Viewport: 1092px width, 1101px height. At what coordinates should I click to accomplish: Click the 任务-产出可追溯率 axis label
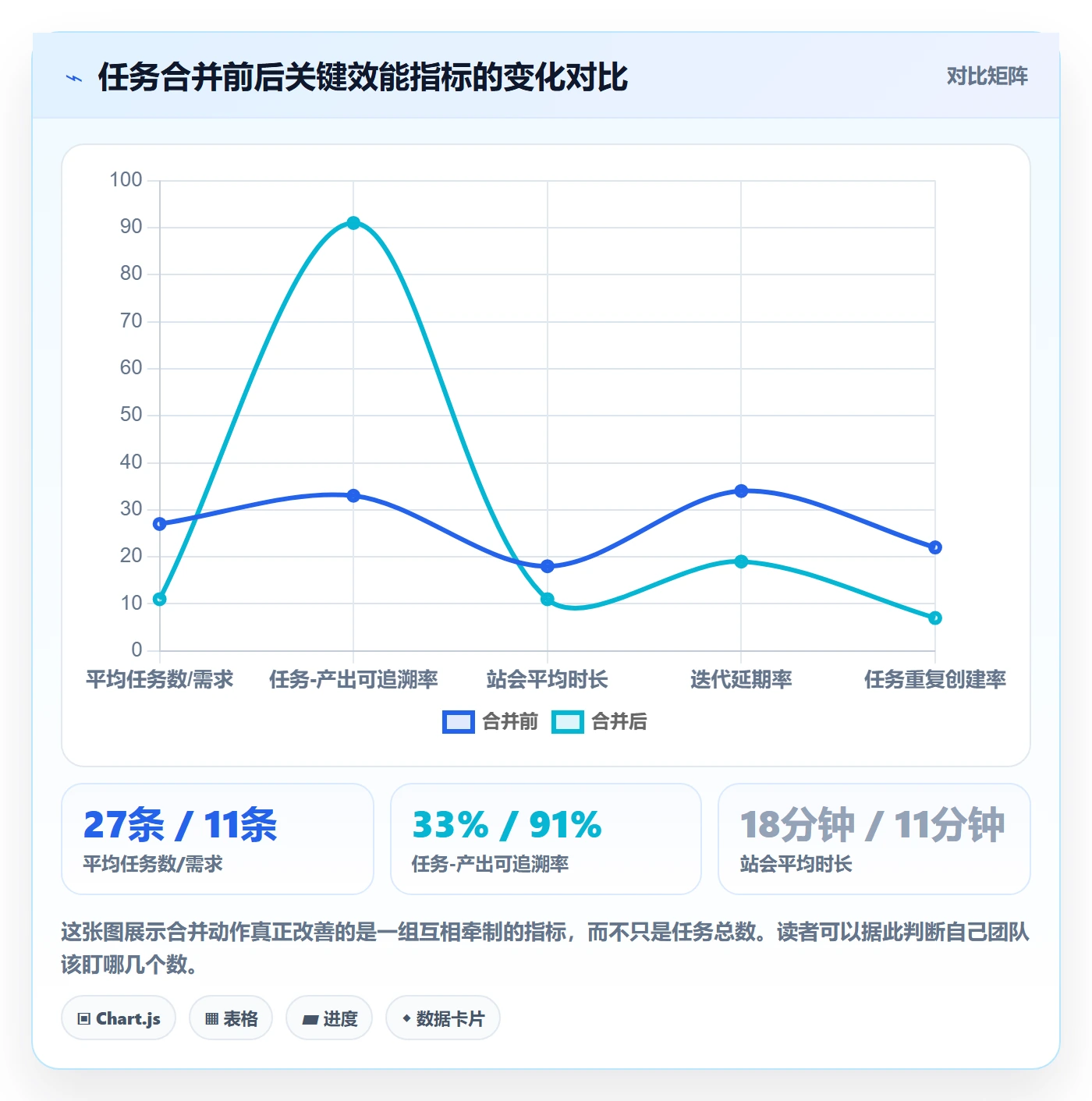353,679
